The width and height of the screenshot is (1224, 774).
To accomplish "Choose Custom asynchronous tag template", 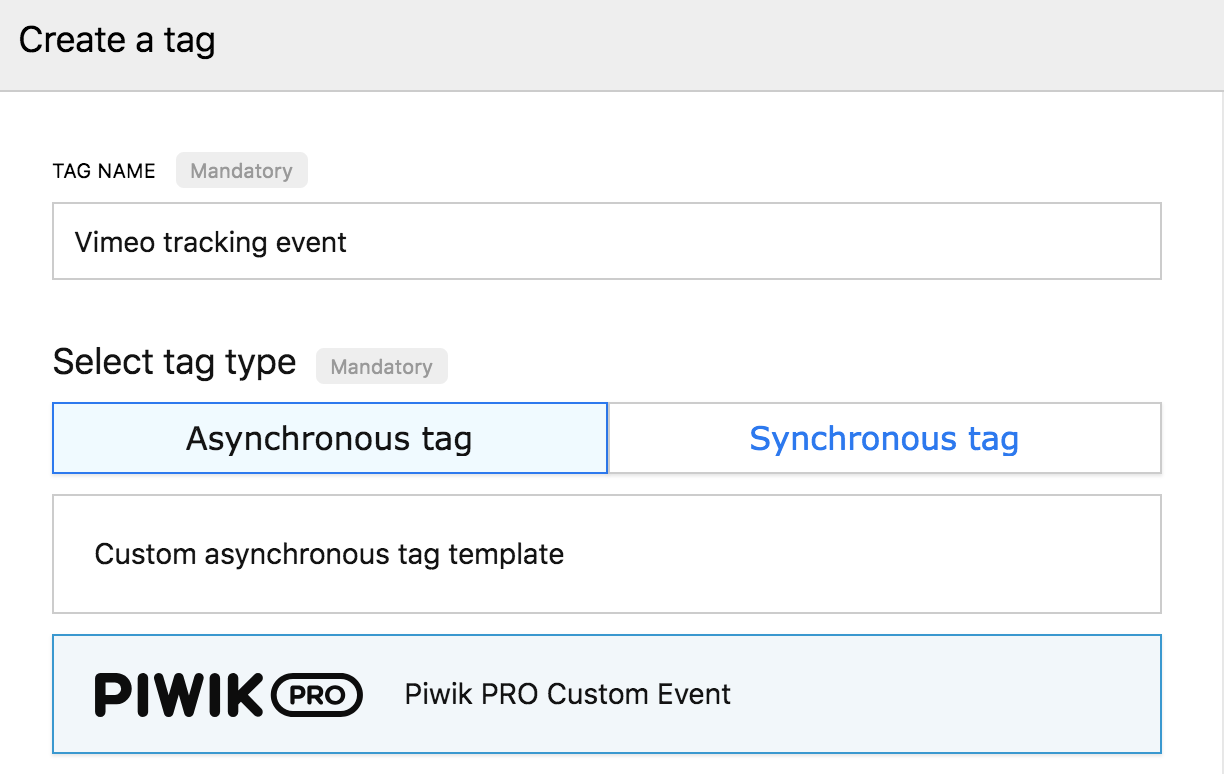I will (607, 554).
